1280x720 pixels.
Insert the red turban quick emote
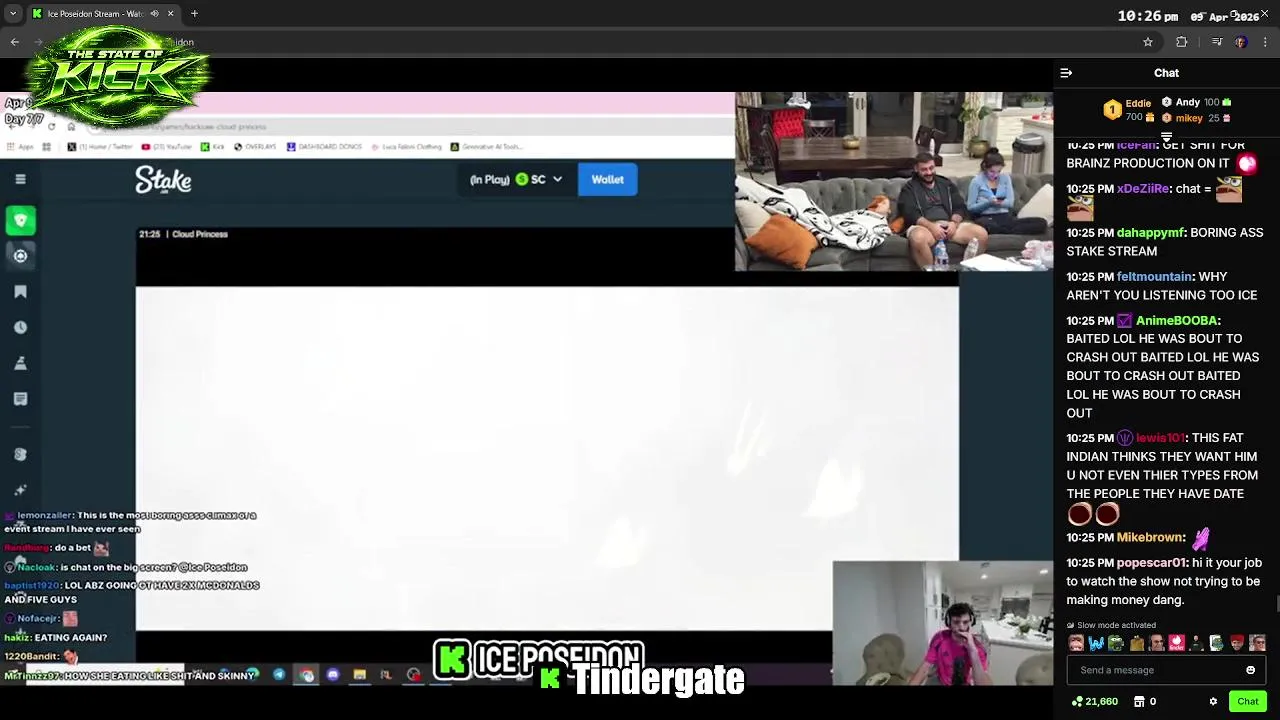[1237, 643]
